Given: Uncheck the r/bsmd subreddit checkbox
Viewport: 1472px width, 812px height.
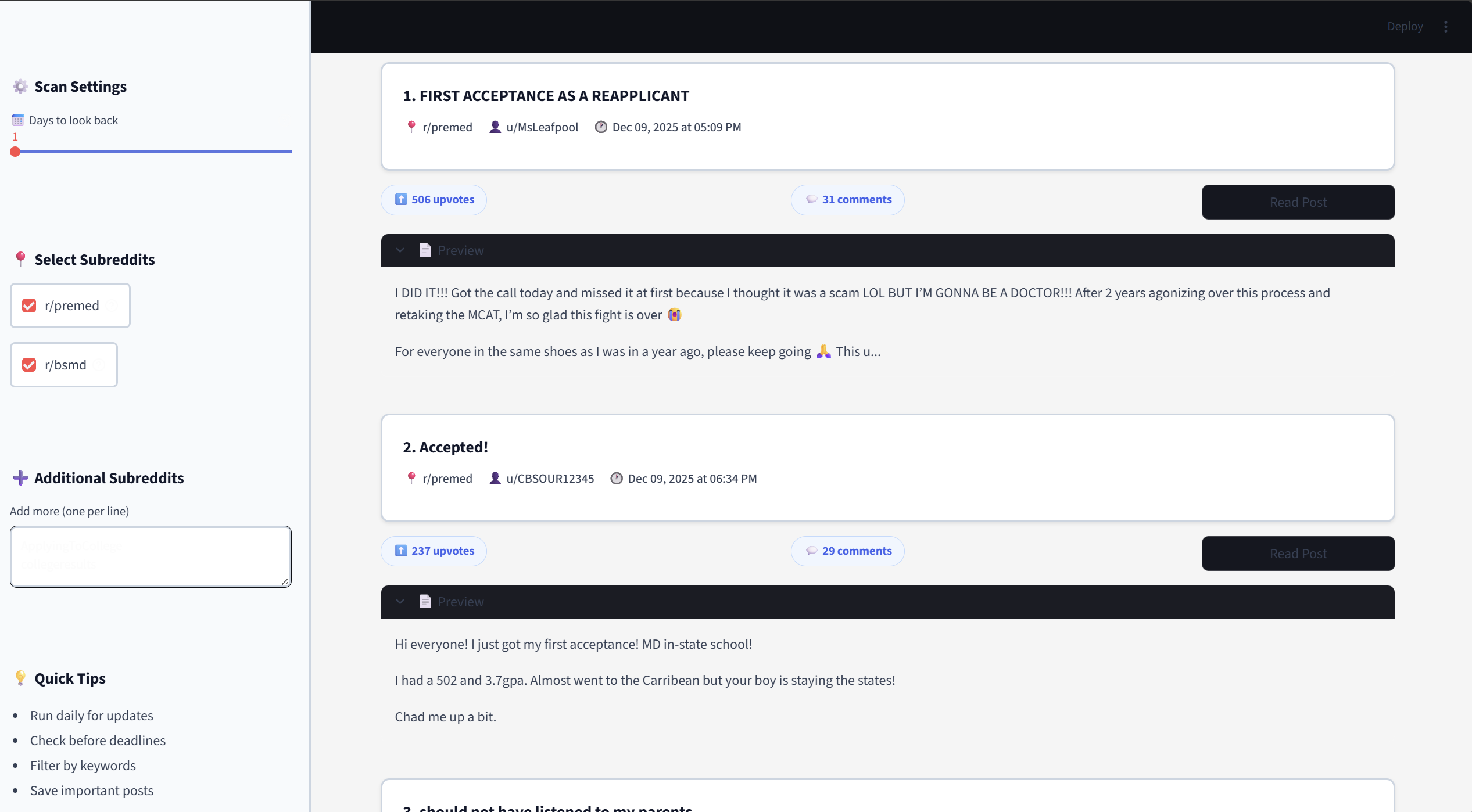Looking at the screenshot, I should click(x=28, y=365).
